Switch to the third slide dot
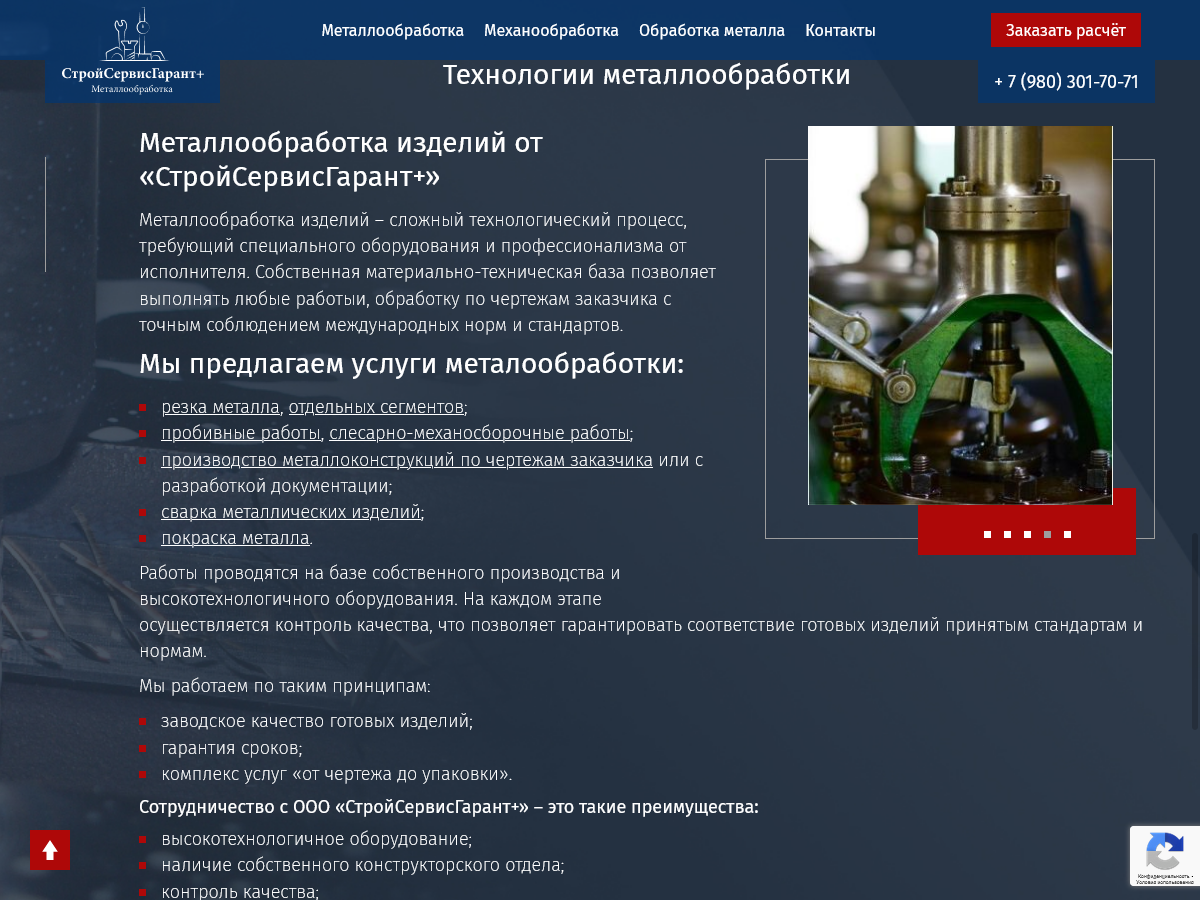This screenshot has width=1200, height=900. (1027, 535)
